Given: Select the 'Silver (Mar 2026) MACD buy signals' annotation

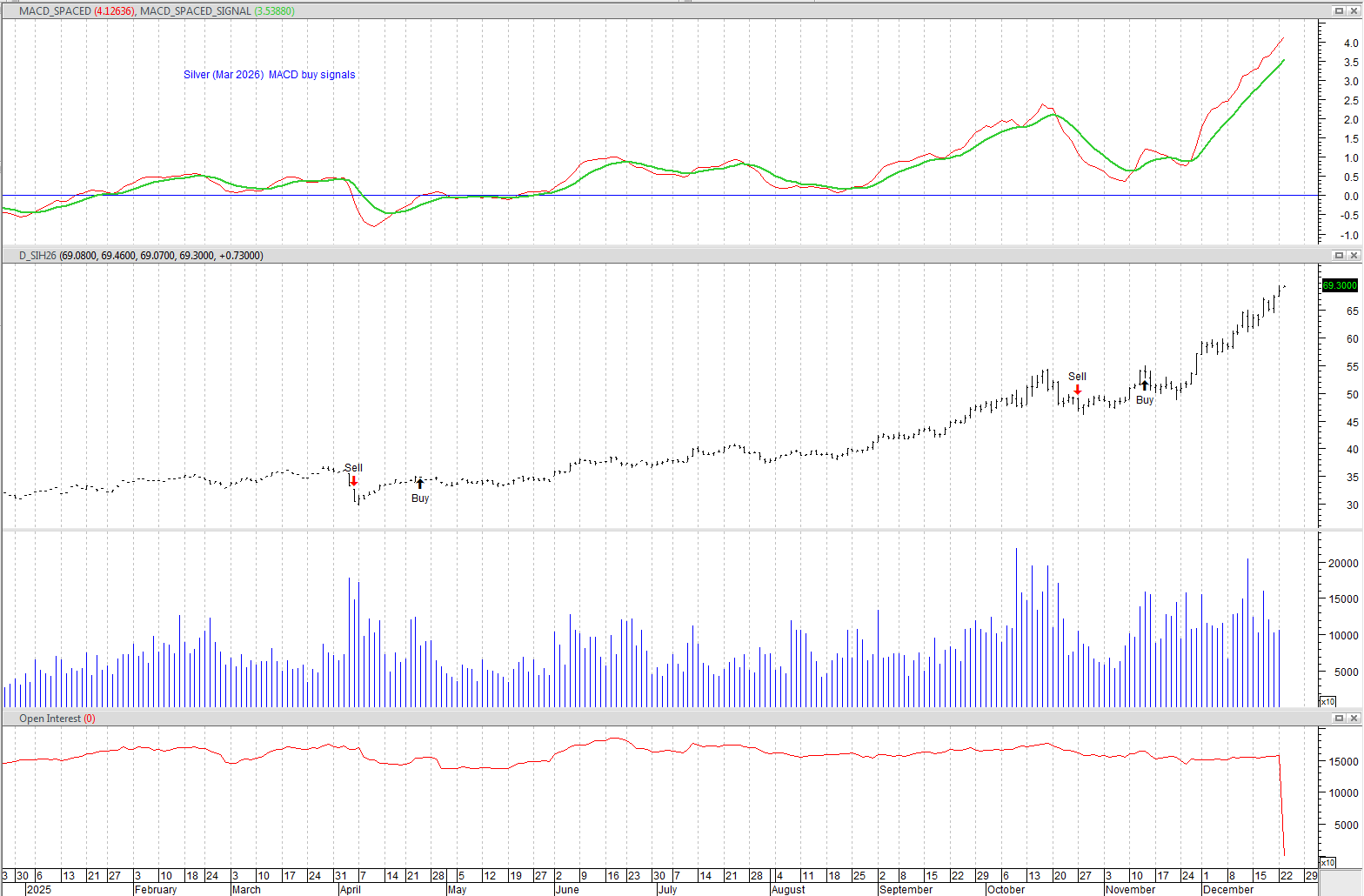Looking at the screenshot, I should [x=269, y=75].
